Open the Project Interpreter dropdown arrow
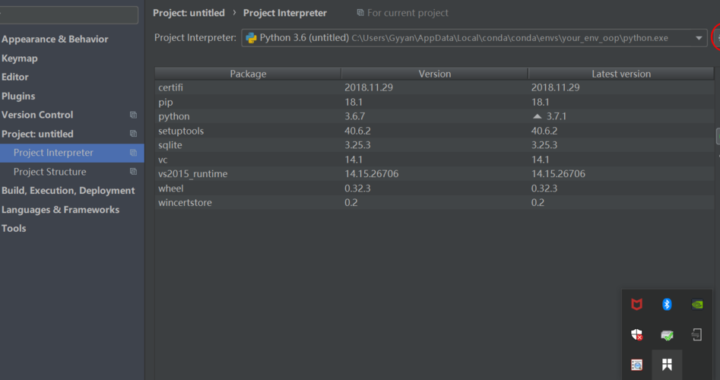 698,38
